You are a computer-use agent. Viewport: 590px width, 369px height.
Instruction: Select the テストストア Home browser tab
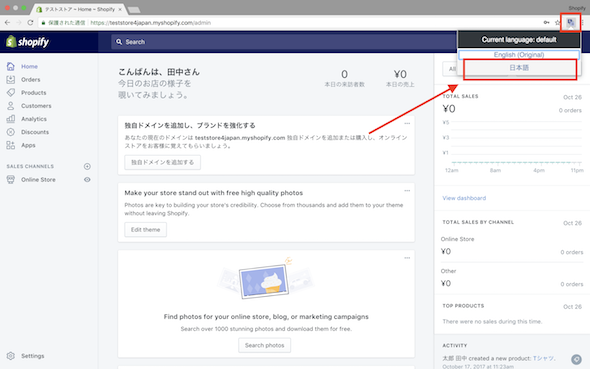(x=78, y=9)
